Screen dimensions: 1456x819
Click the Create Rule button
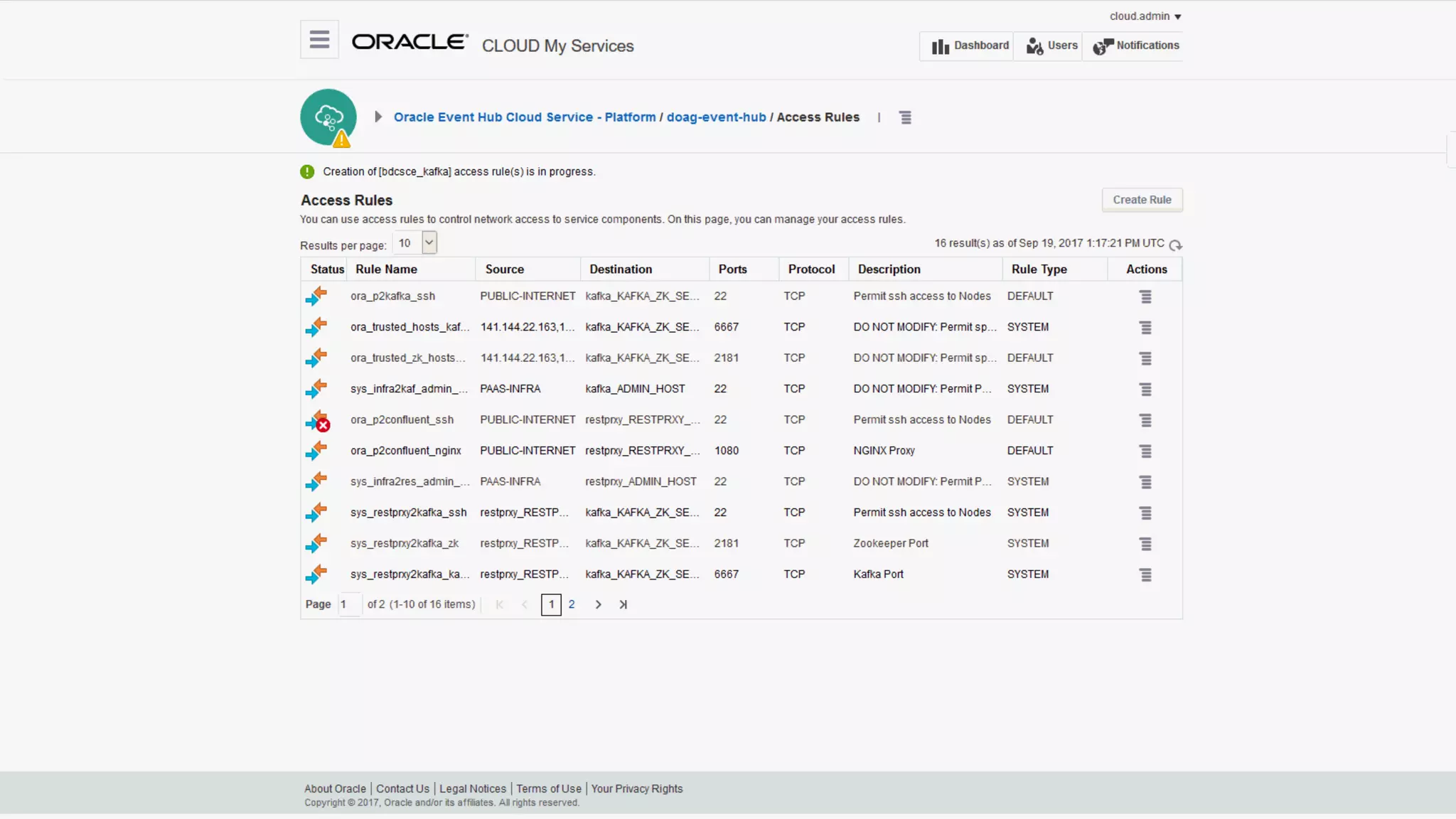click(1142, 200)
